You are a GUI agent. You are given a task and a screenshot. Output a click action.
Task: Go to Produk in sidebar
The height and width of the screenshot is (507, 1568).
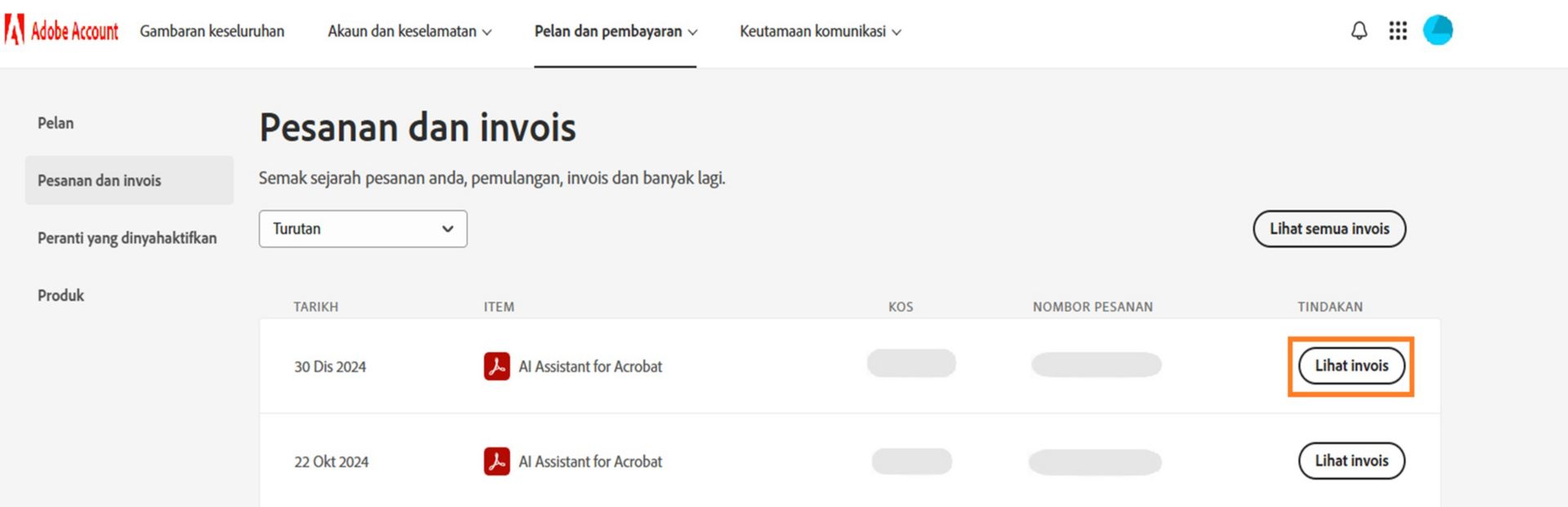[x=60, y=296]
